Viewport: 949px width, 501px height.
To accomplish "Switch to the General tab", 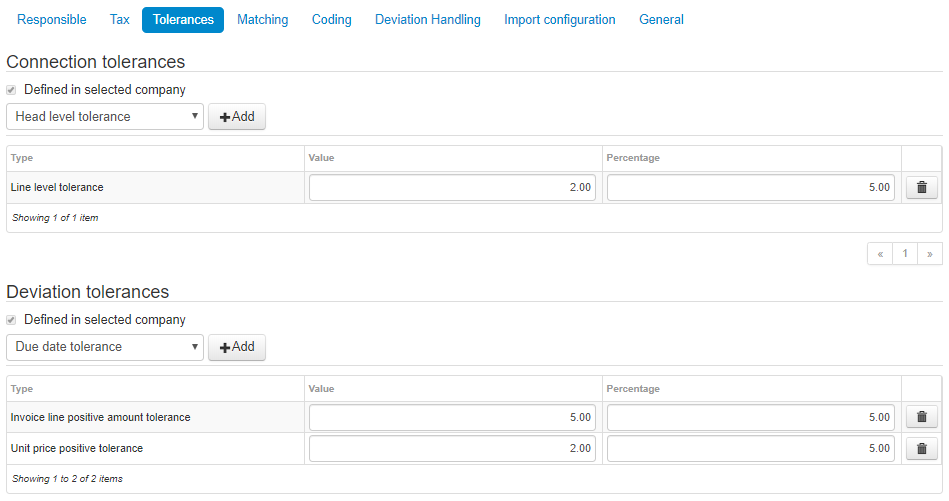I will point(662,19).
